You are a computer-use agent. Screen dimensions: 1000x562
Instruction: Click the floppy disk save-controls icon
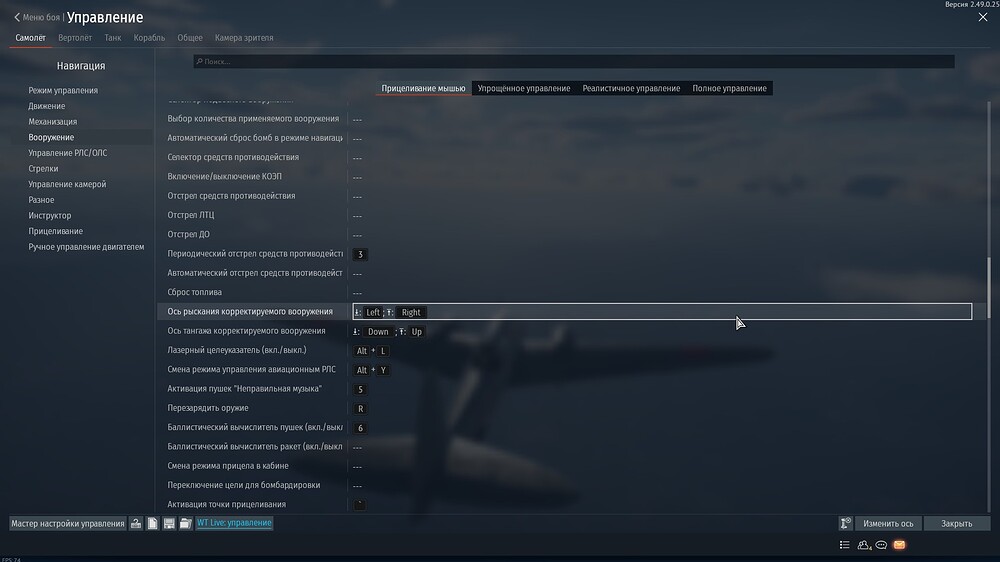pyautogui.click(x=169, y=523)
